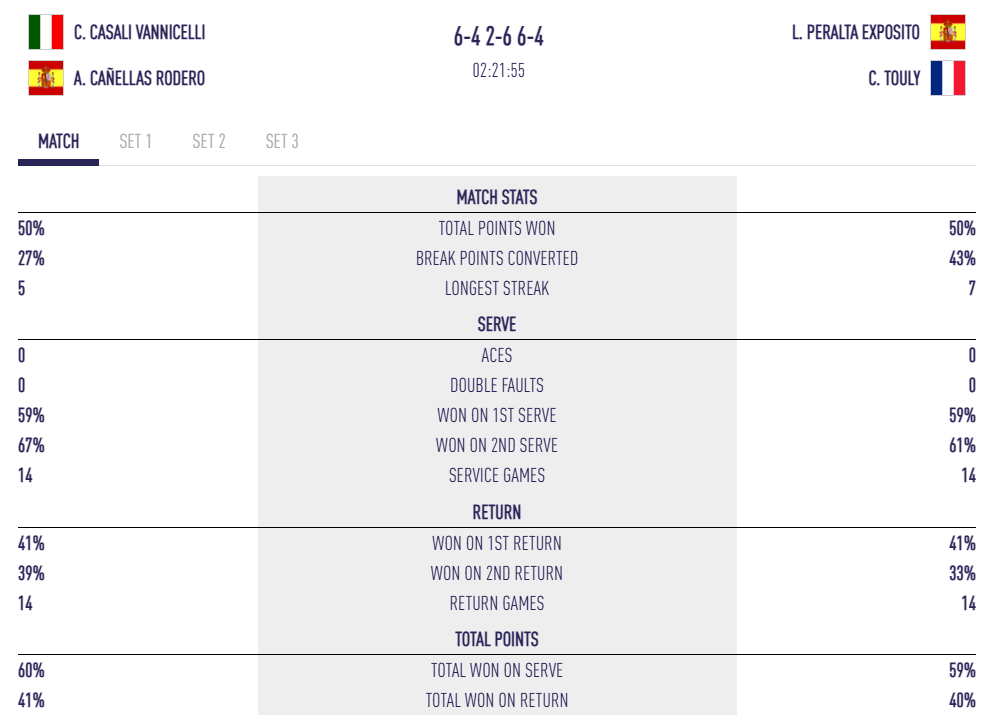This screenshot has height=728, width=993.
Task: Click the MATCH STATS section heading
Action: 497,197
